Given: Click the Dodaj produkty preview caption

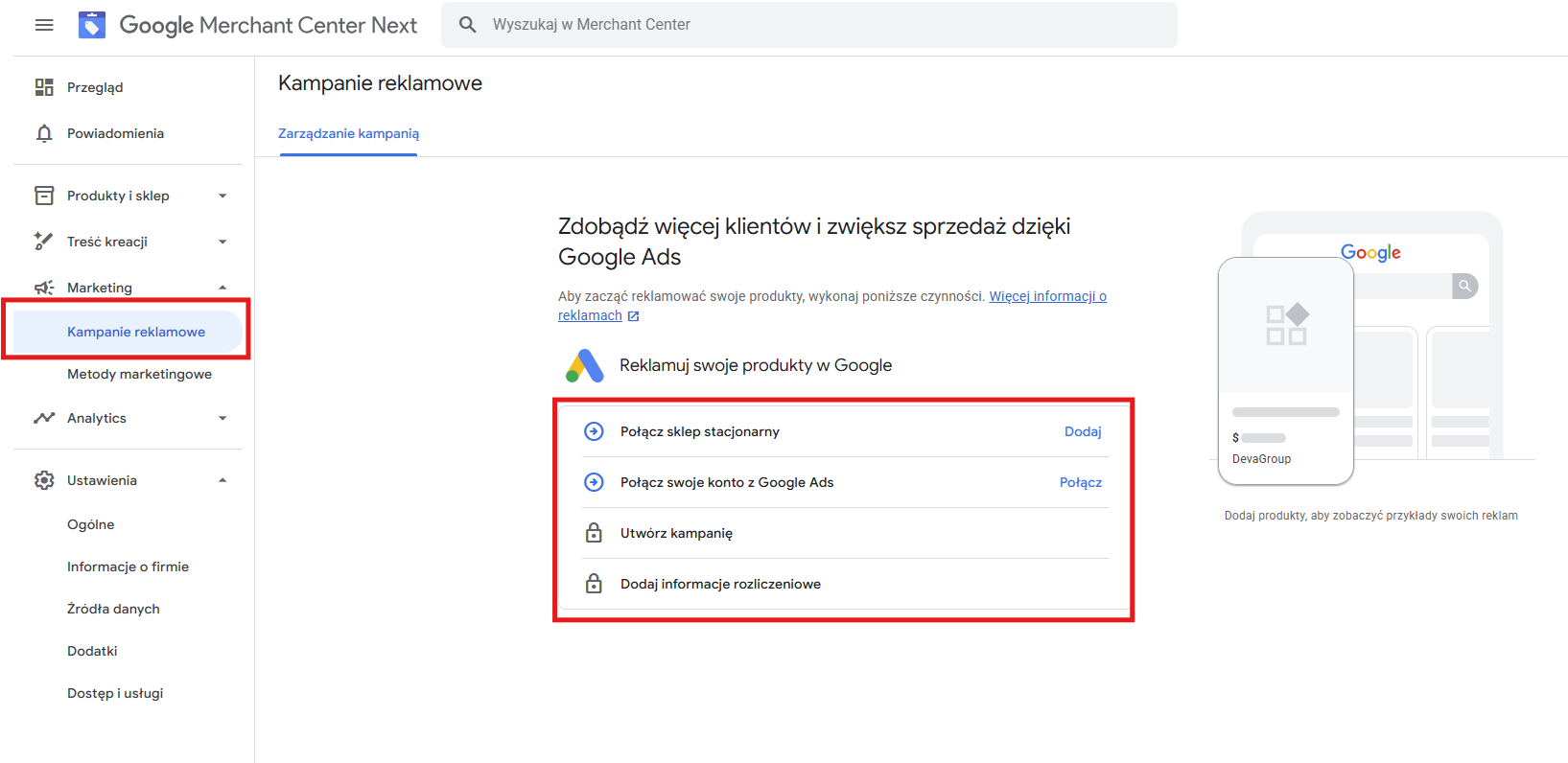Looking at the screenshot, I should [x=1371, y=516].
